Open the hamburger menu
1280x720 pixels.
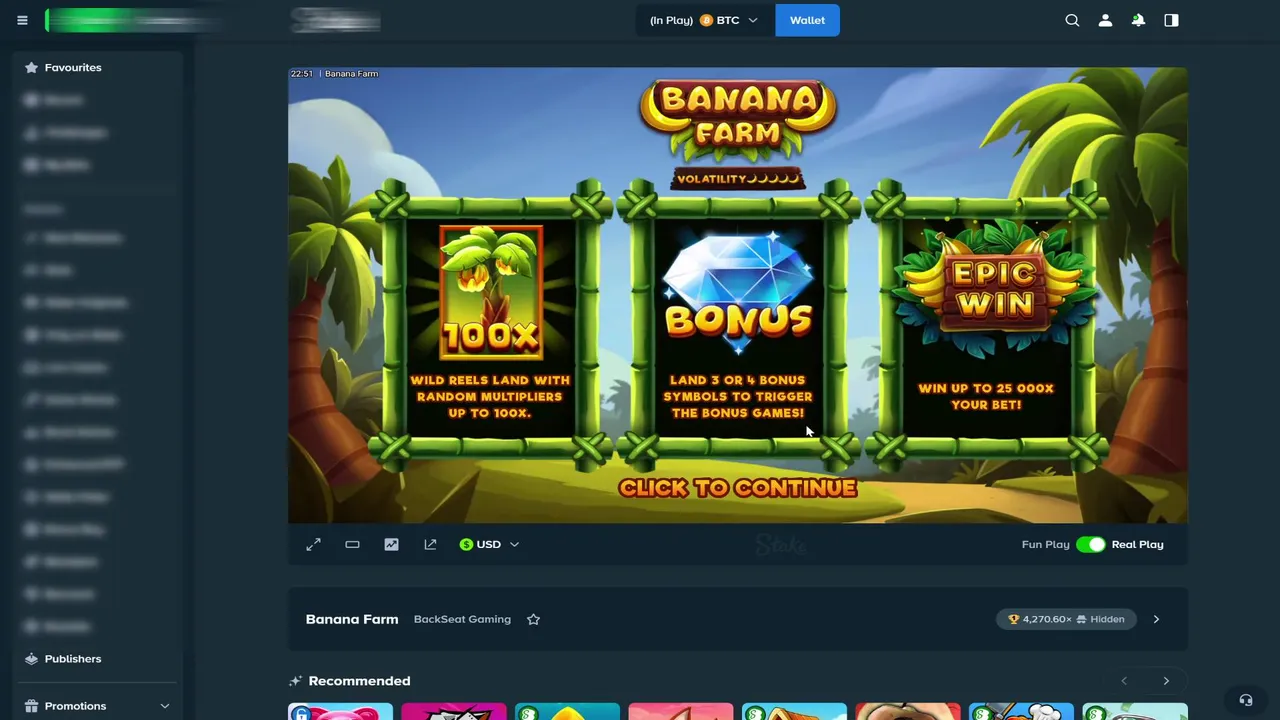pyautogui.click(x=22, y=20)
